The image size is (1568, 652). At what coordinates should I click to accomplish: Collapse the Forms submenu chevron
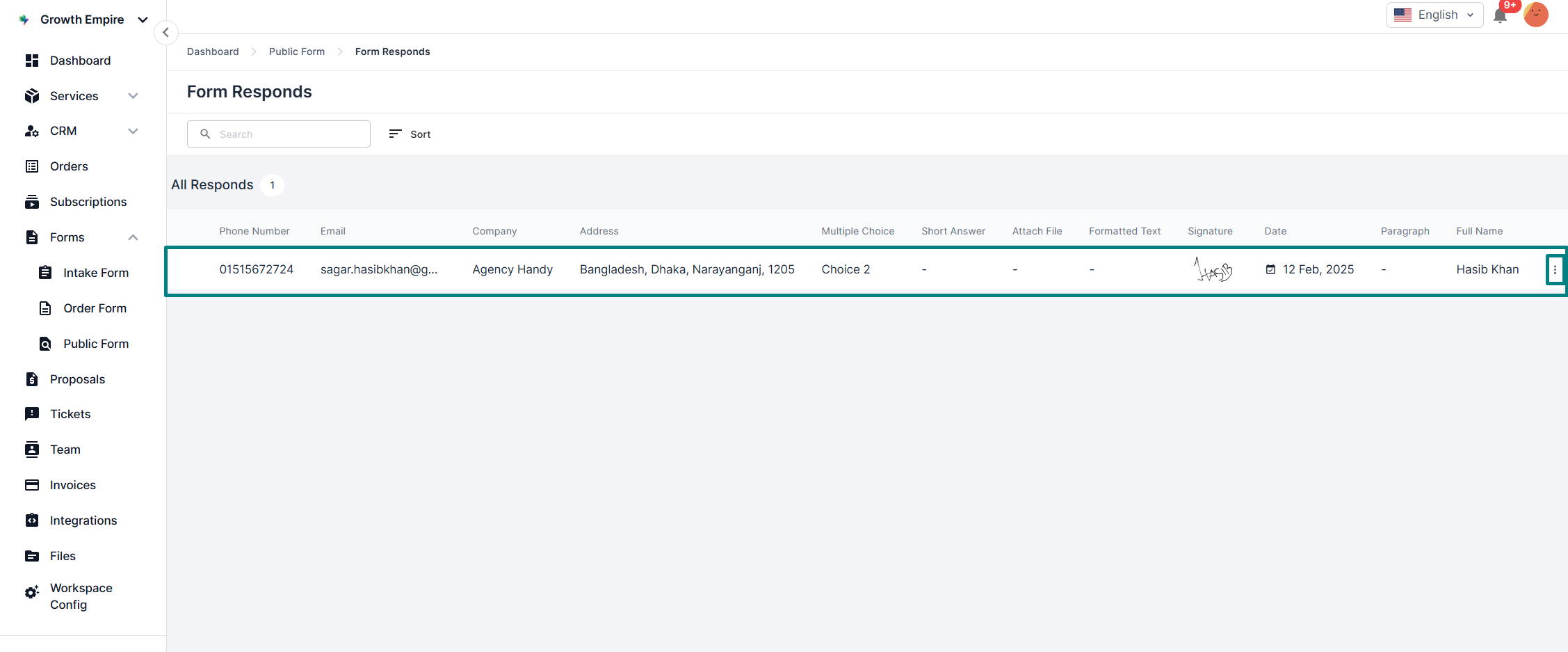click(133, 237)
